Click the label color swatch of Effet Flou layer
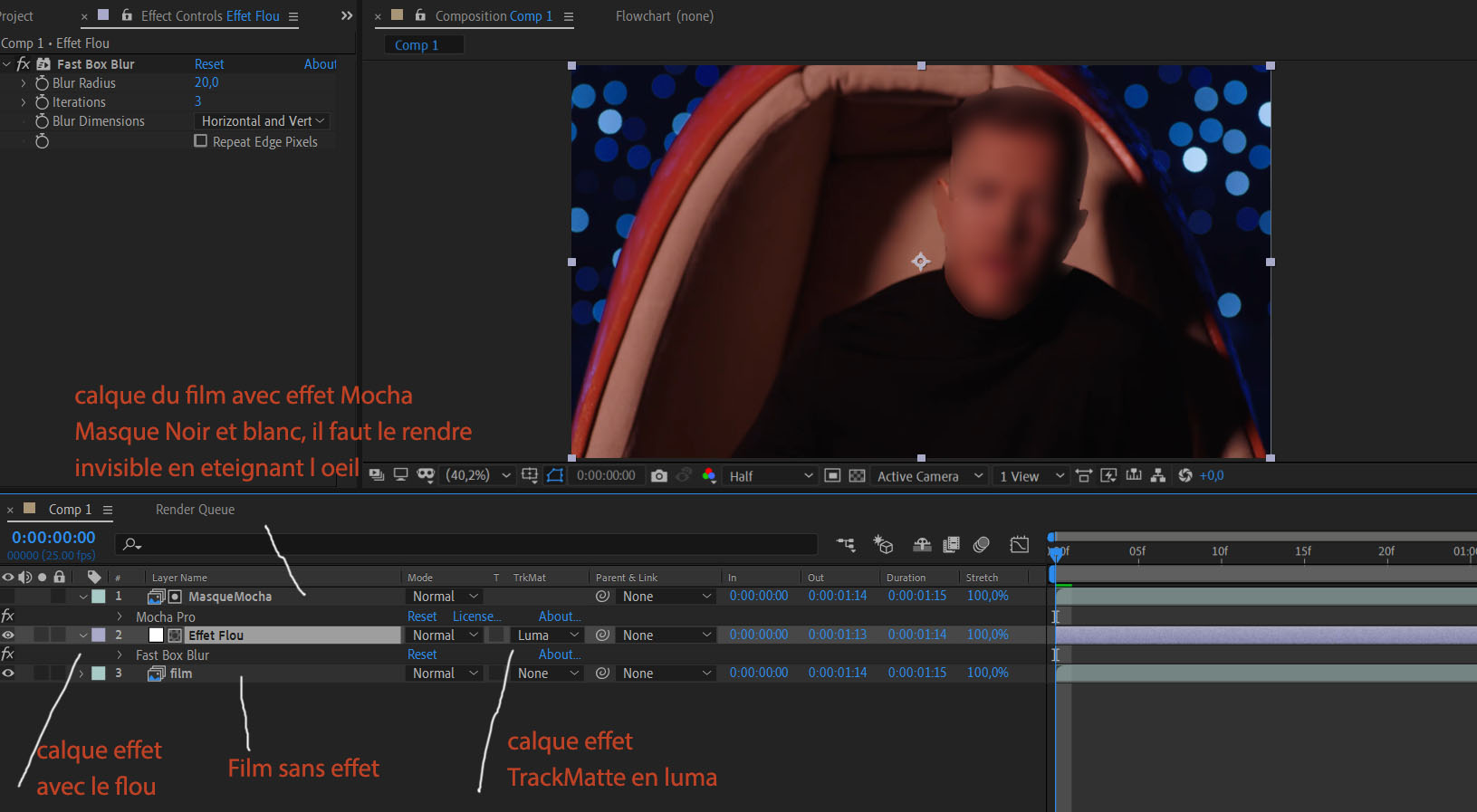Screen dimensions: 1477x812 (x=99, y=635)
